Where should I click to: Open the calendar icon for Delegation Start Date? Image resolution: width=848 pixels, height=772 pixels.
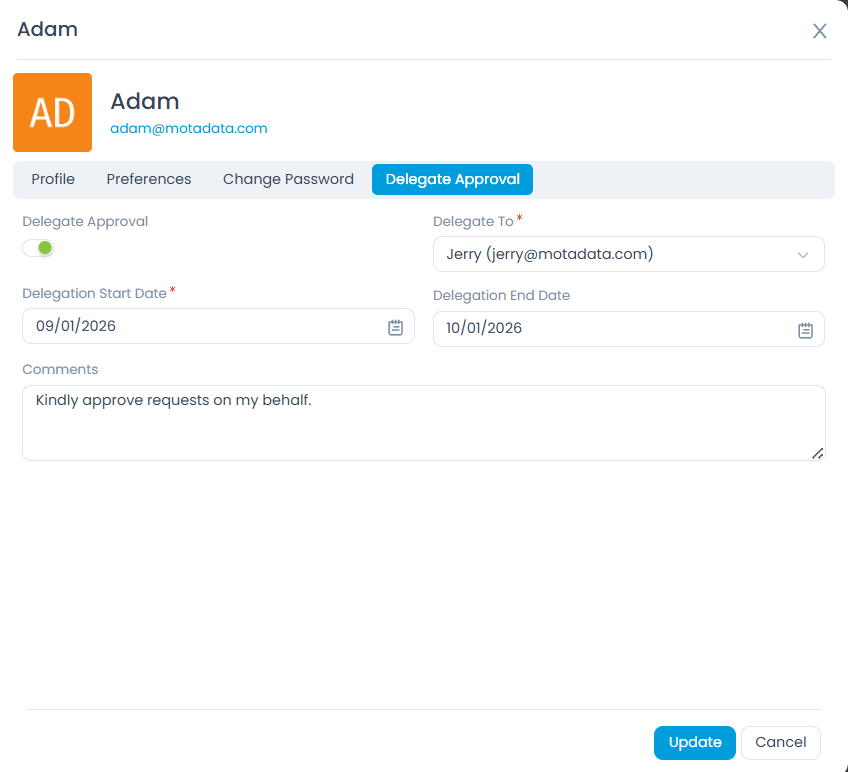pyautogui.click(x=395, y=327)
